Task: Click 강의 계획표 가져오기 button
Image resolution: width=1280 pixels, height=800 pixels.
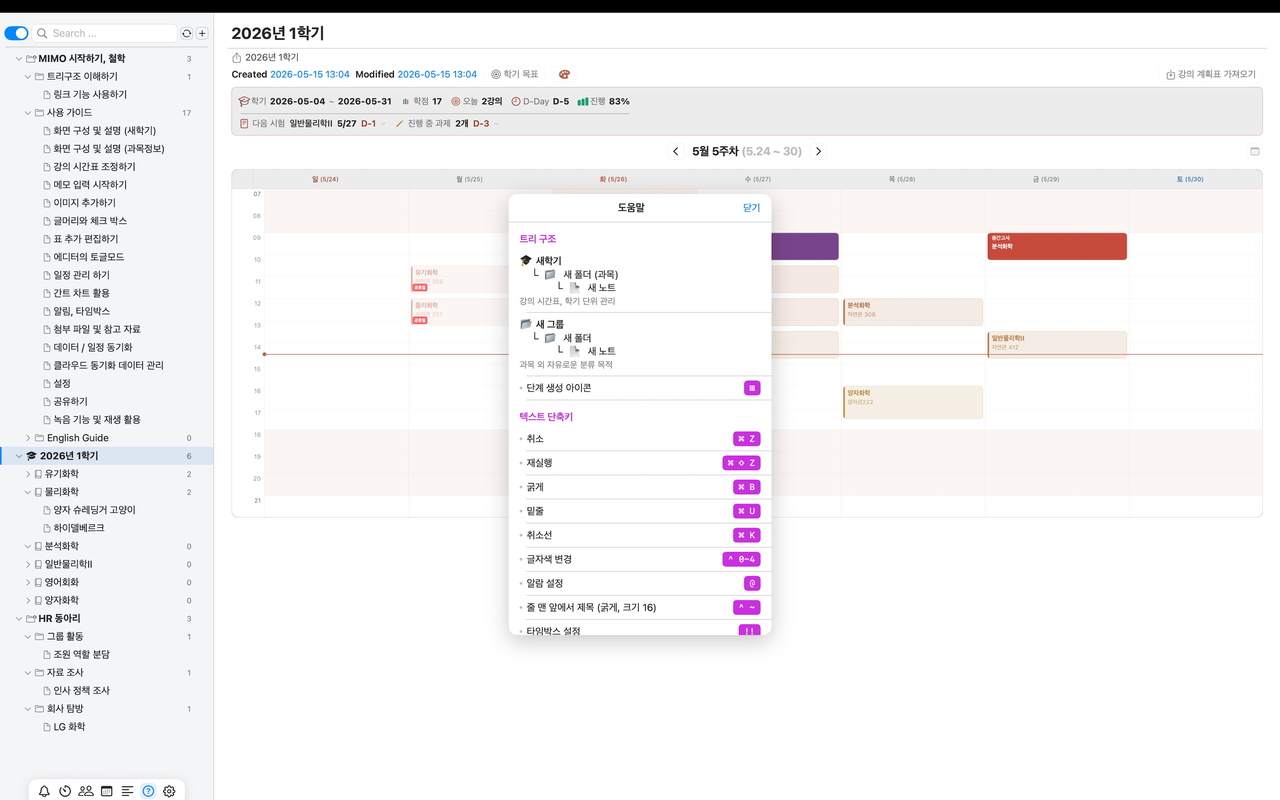Action: 1210,74
